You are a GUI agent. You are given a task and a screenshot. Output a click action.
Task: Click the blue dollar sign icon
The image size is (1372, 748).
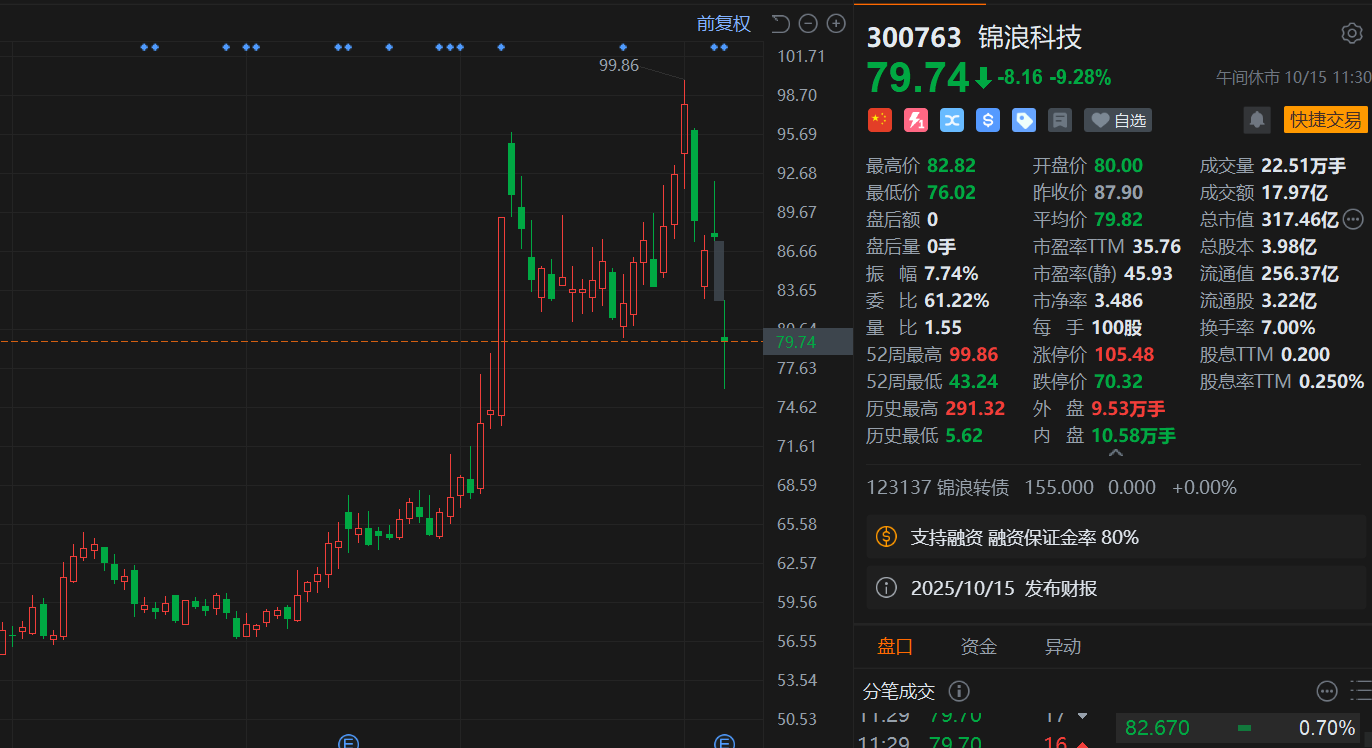[x=988, y=120]
